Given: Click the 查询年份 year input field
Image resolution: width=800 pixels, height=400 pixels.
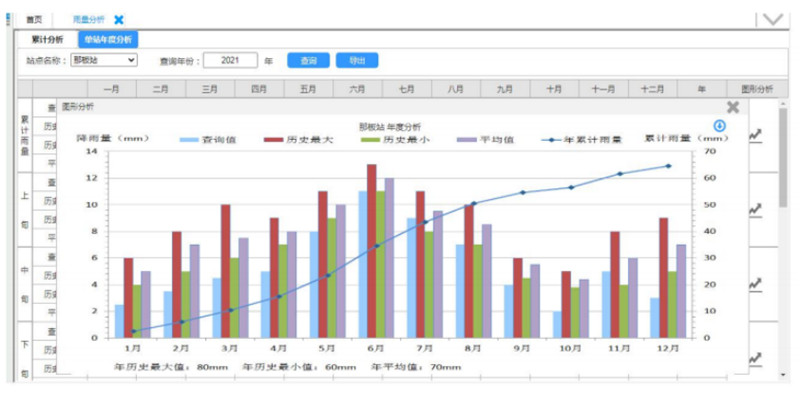Looking at the screenshot, I should point(230,61).
